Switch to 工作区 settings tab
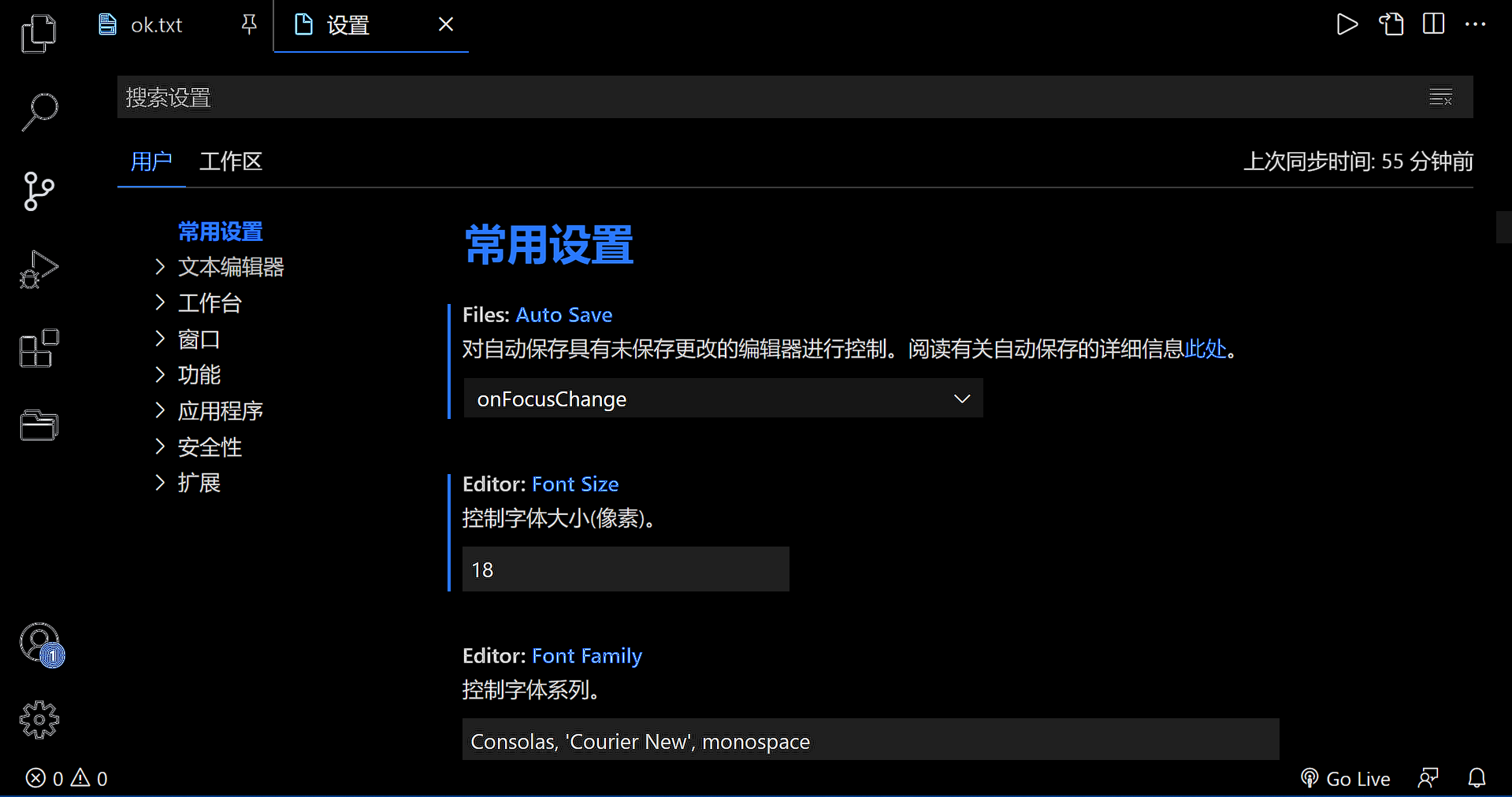Image resolution: width=1512 pixels, height=797 pixels. pyautogui.click(x=231, y=161)
